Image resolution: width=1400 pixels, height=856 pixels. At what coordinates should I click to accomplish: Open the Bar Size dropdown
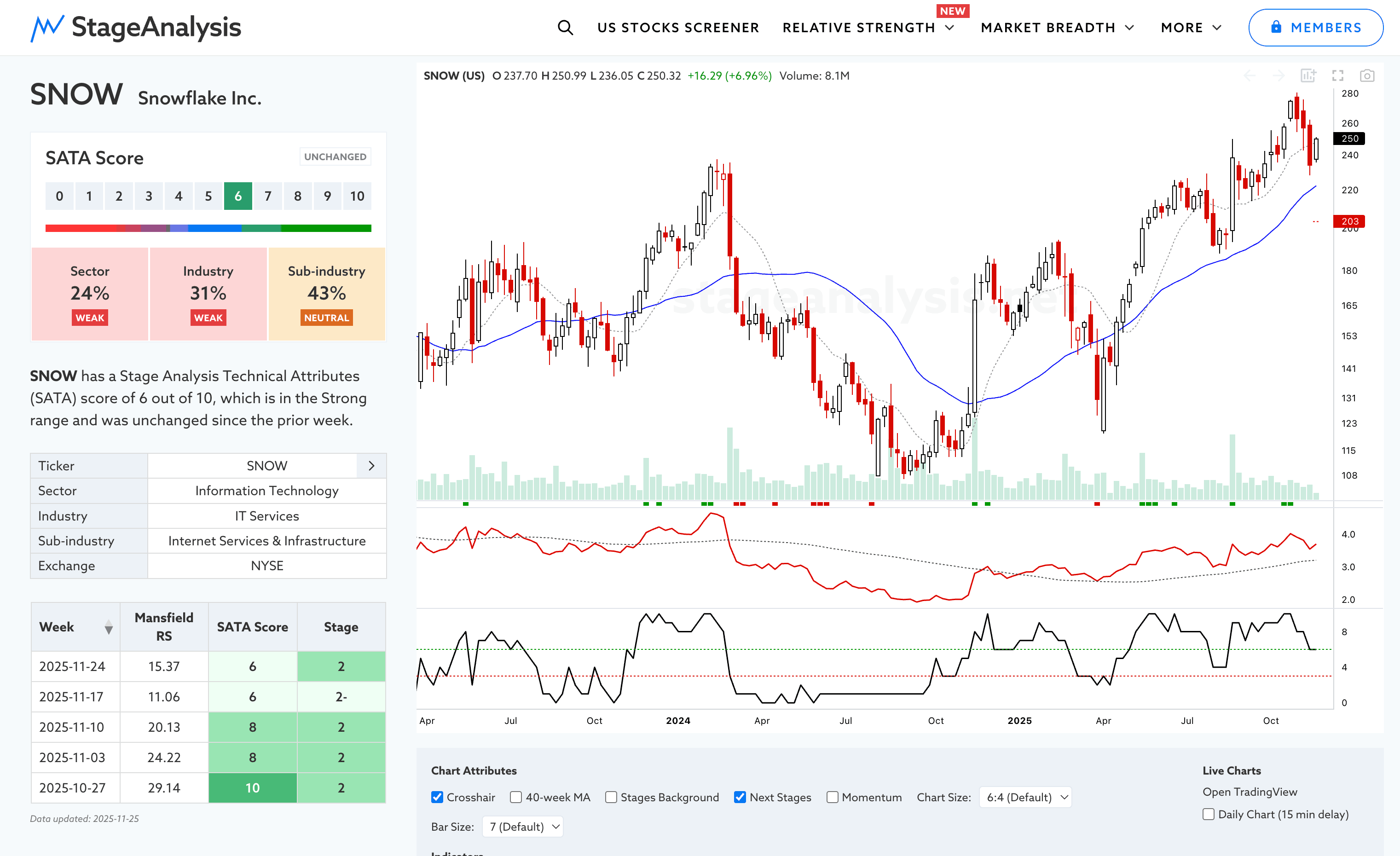click(523, 827)
